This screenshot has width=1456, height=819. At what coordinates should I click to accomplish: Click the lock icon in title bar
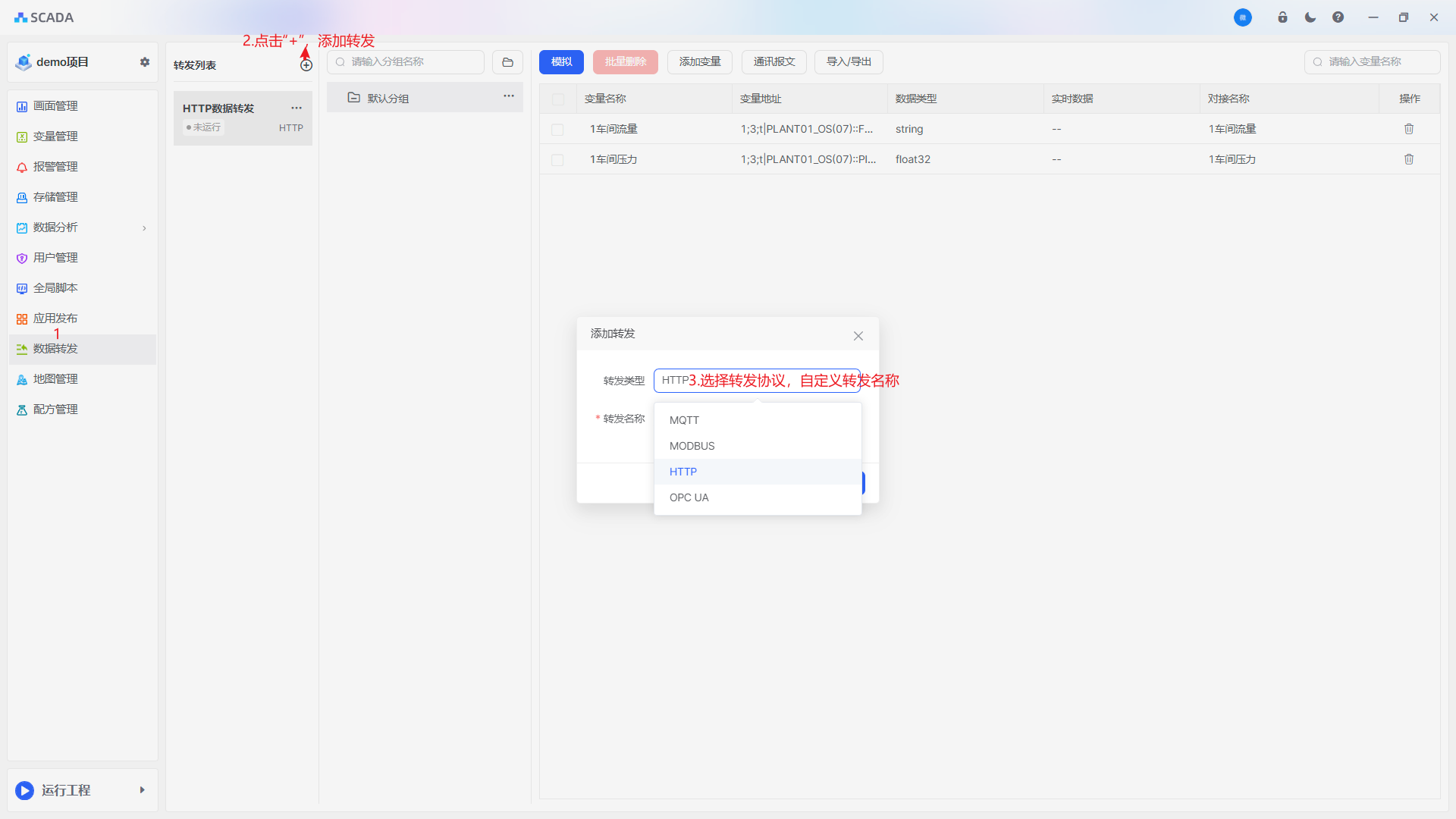(1282, 17)
